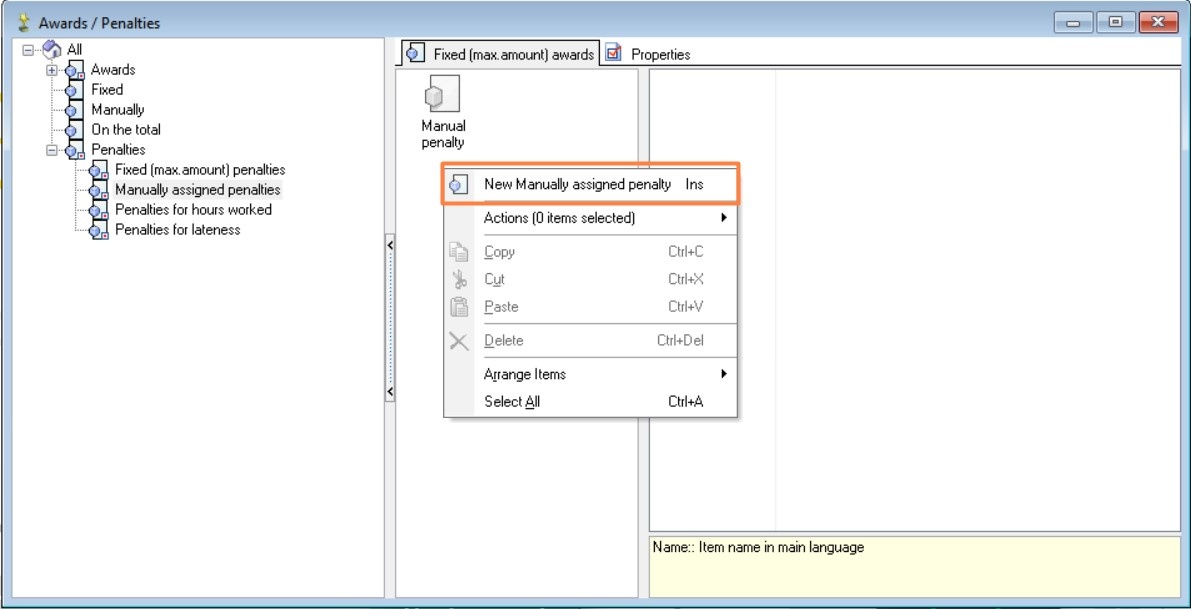The image size is (1191, 609).
Task: Switch to the Properties tab
Action: (650, 54)
